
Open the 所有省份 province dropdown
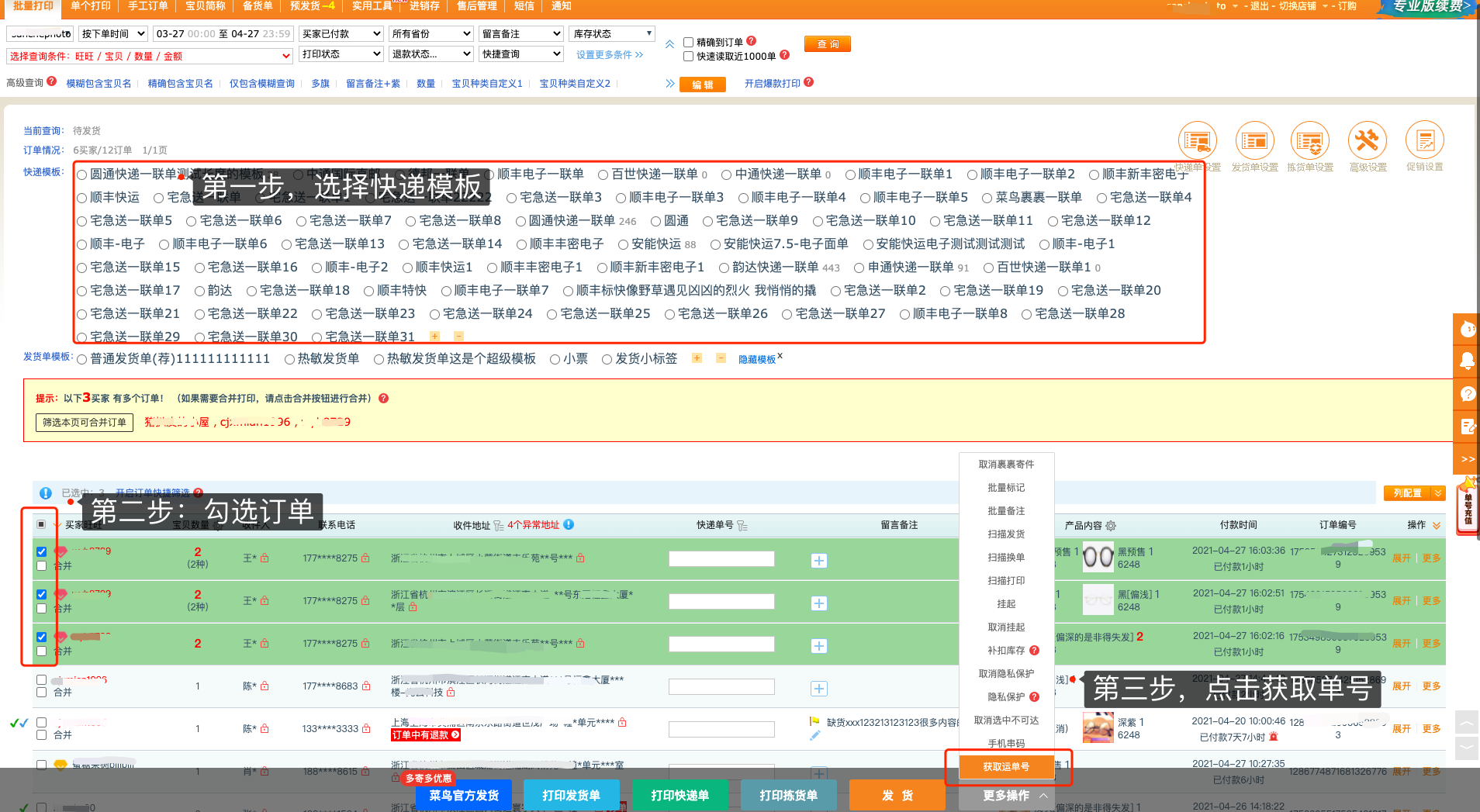coord(431,34)
